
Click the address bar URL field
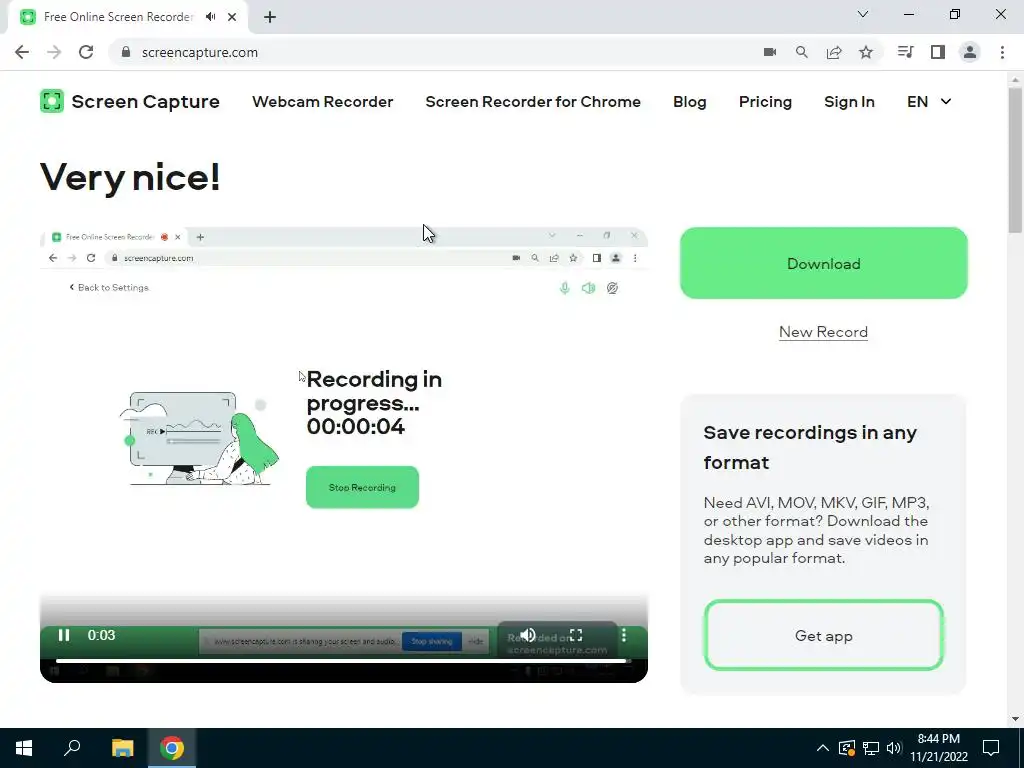pyautogui.click(x=431, y=52)
